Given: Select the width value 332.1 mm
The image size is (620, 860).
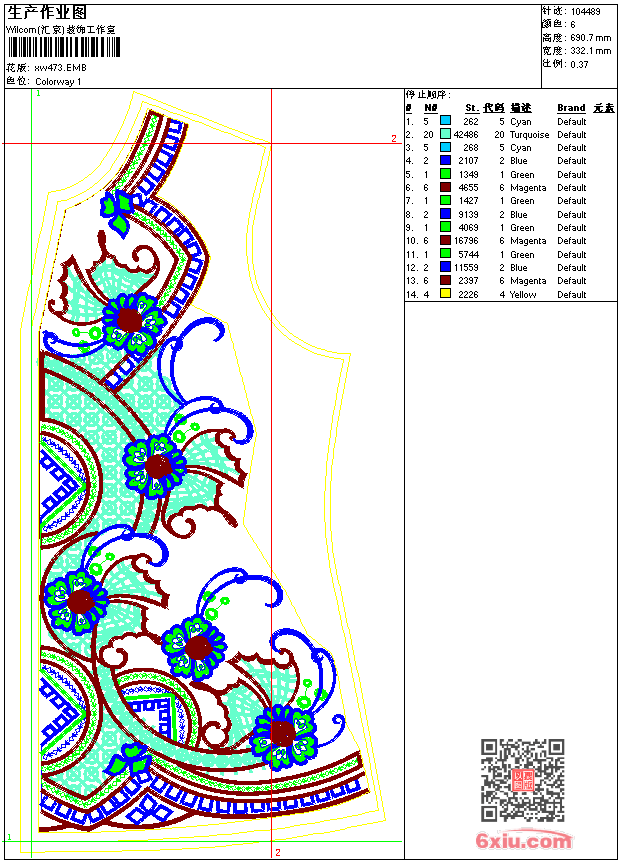Looking at the screenshot, I should pos(590,51).
